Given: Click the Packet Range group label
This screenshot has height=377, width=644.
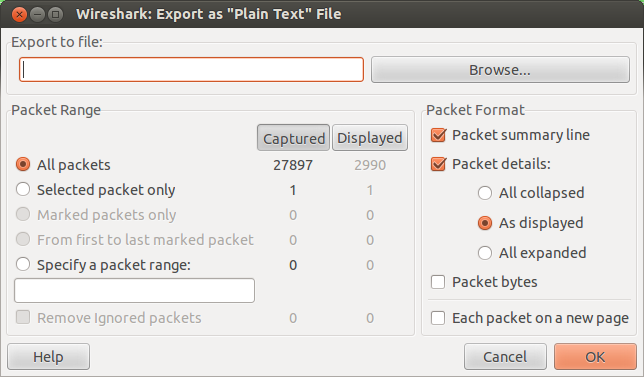Looking at the screenshot, I should [x=56, y=110].
